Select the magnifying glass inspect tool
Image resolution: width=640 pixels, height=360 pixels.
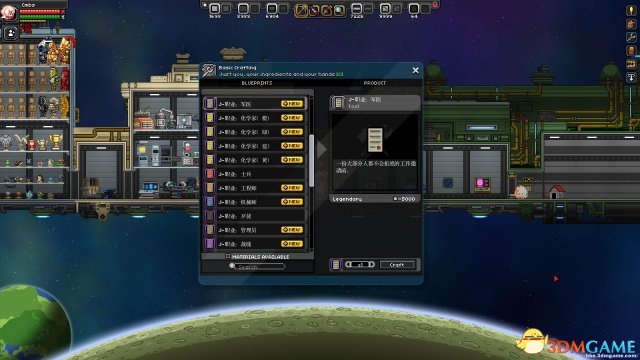click(x=339, y=10)
